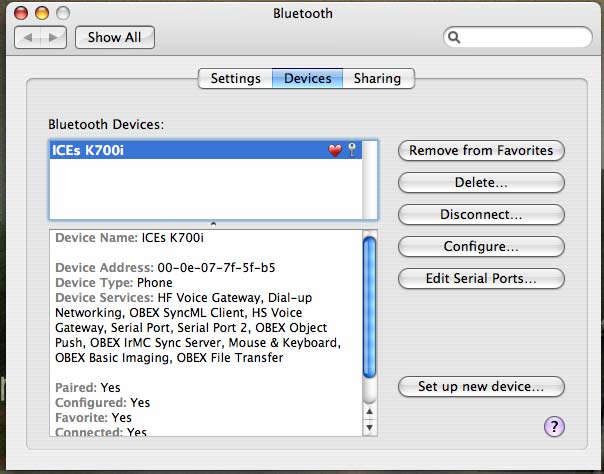The width and height of the screenshot is (604, 474).
Task: Click Edit Serial Ports... button
Action: coord(481,278)
